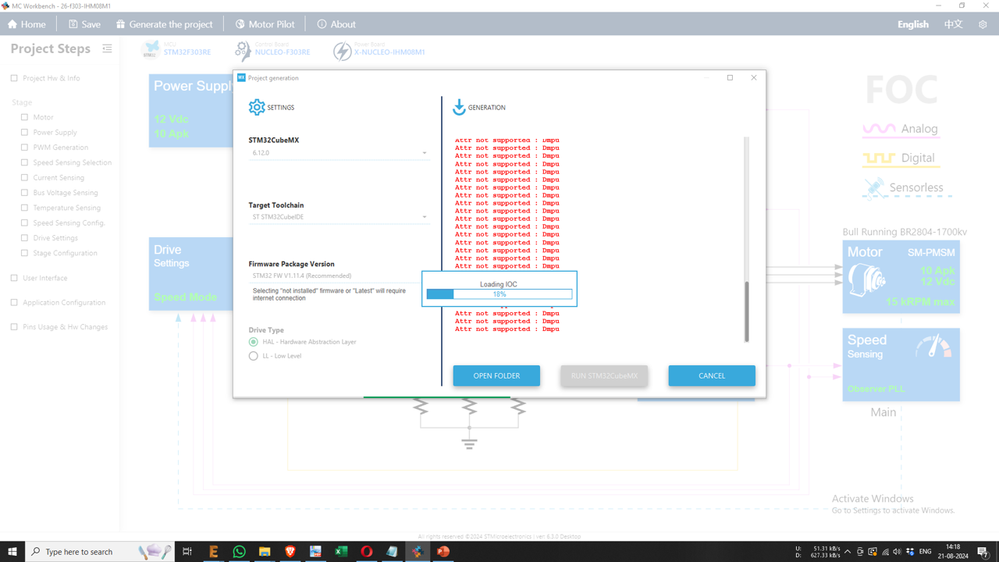Maximize the Project generation dialog
The width and height of the screenshot is (999, 562).
(x=730, y=78)
